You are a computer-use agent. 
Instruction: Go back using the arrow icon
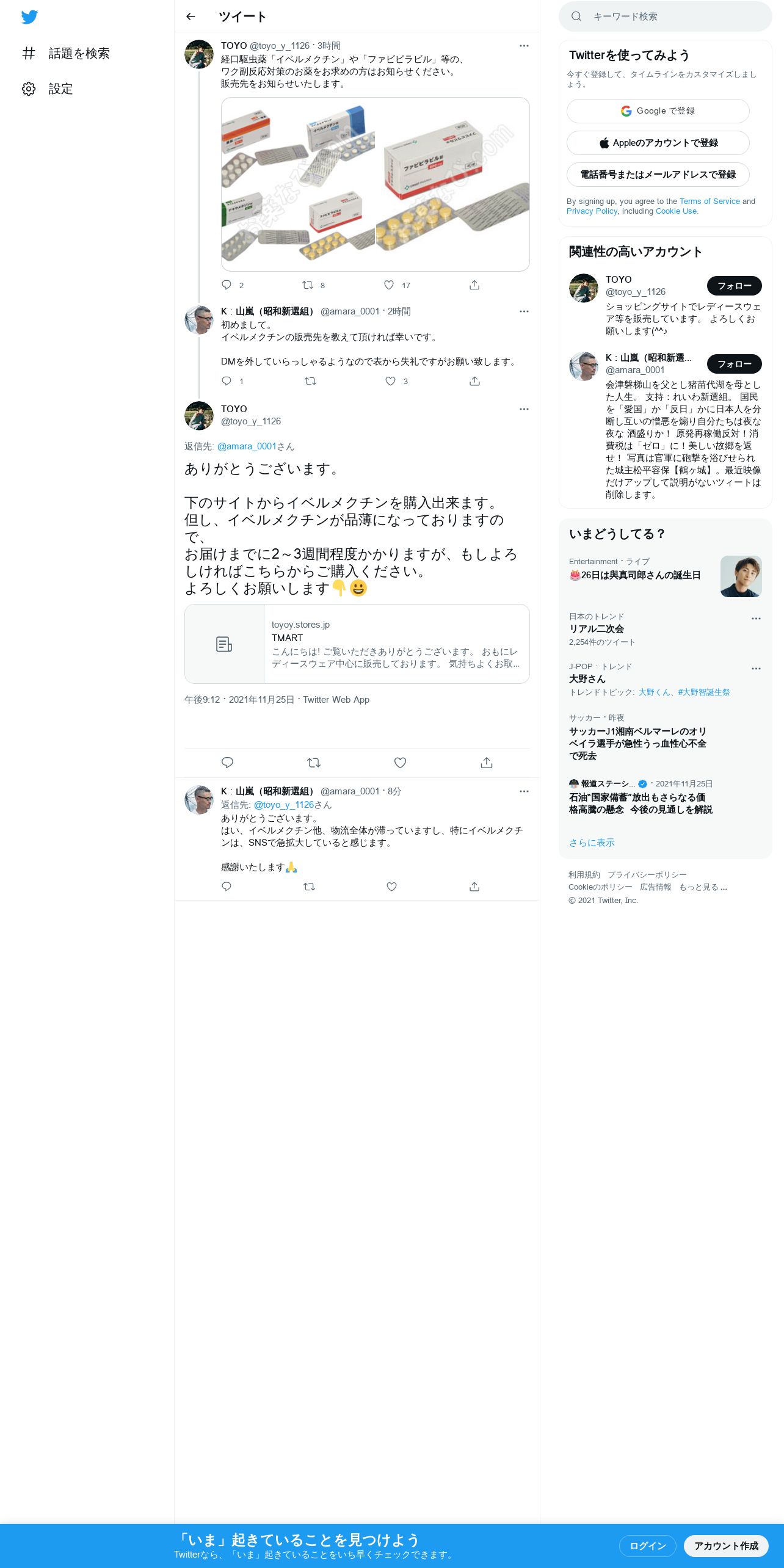point(191,16)
